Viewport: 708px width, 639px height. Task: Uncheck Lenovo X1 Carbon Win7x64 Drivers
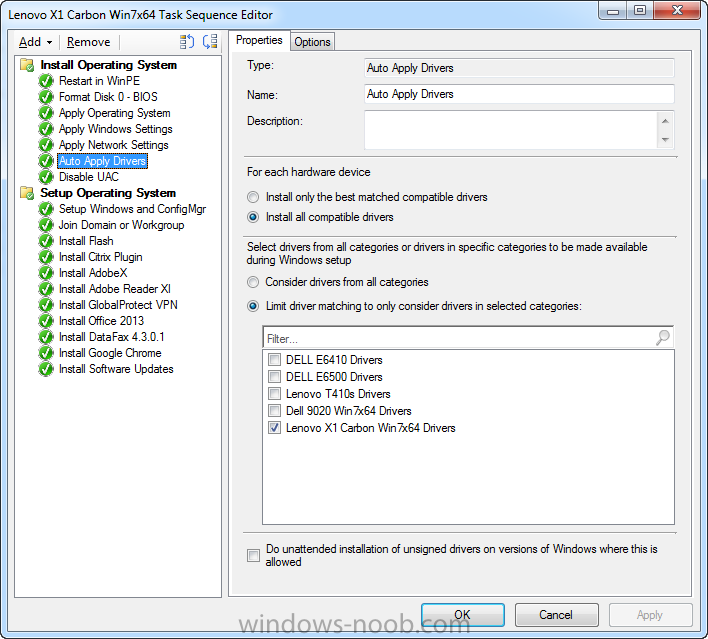coord(274,428)
